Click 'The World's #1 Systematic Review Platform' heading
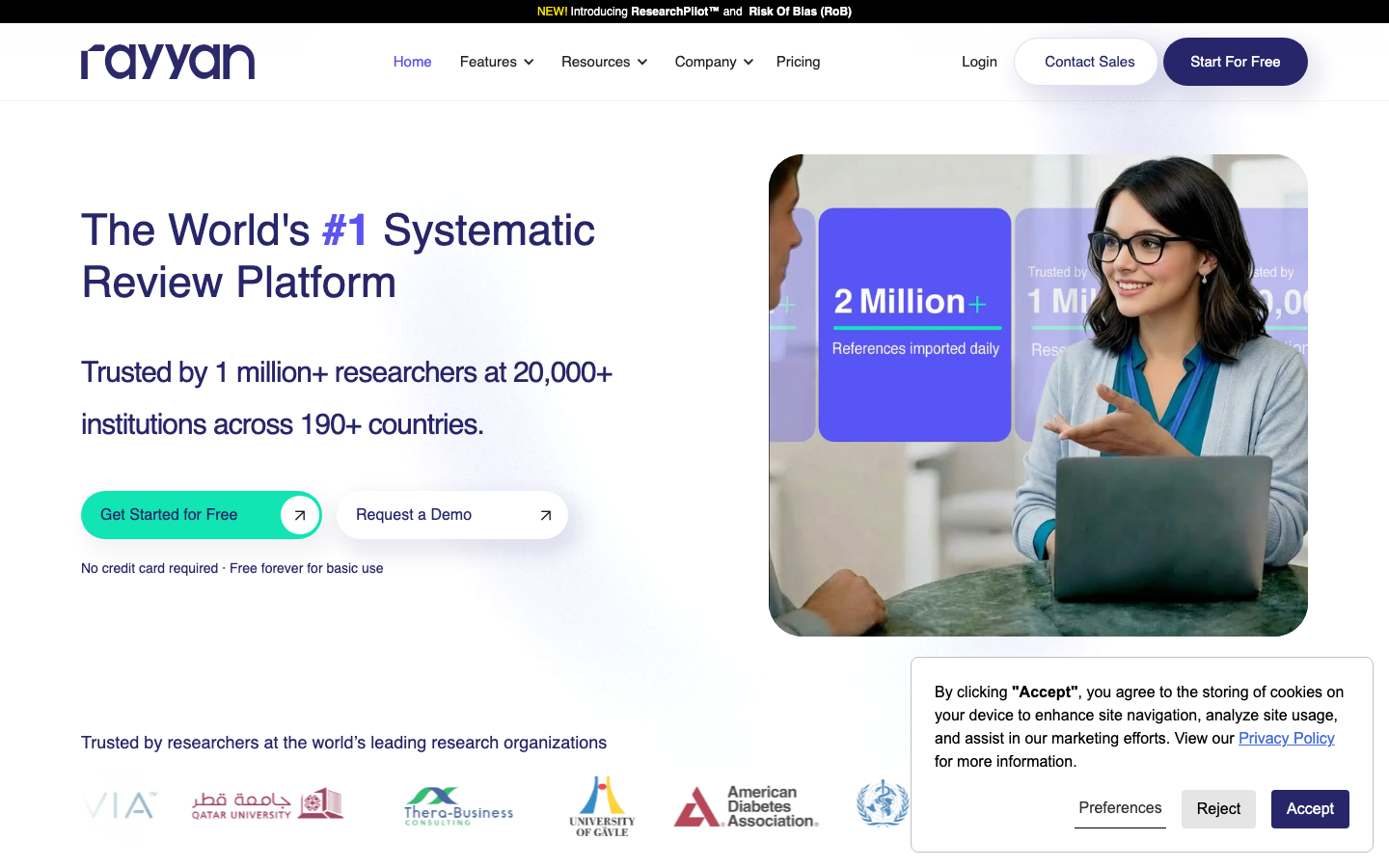This screenshot has width=1389, height=868. click(338, 257)
